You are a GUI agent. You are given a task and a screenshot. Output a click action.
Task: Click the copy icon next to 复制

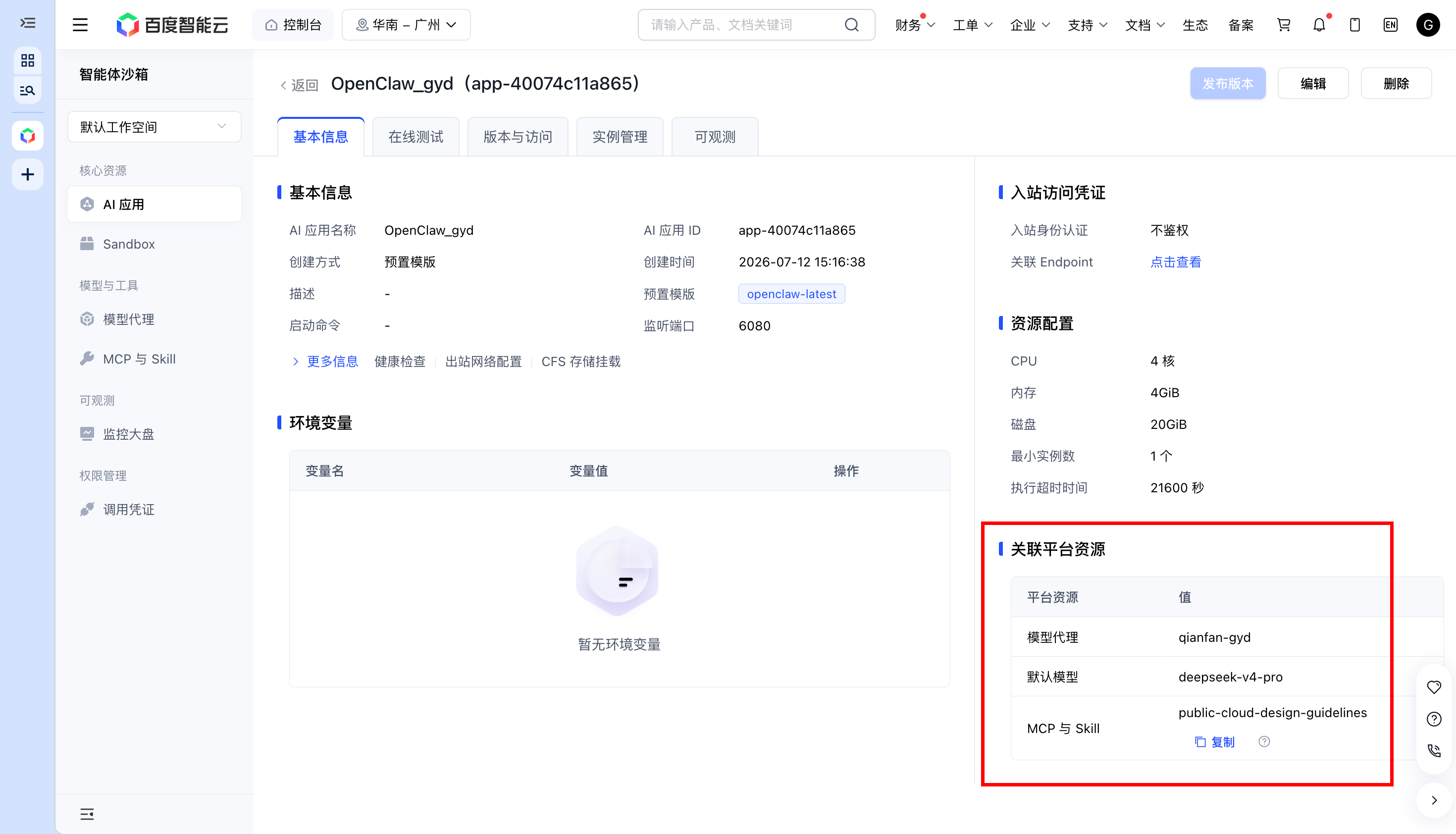[x=1200, y=742]
